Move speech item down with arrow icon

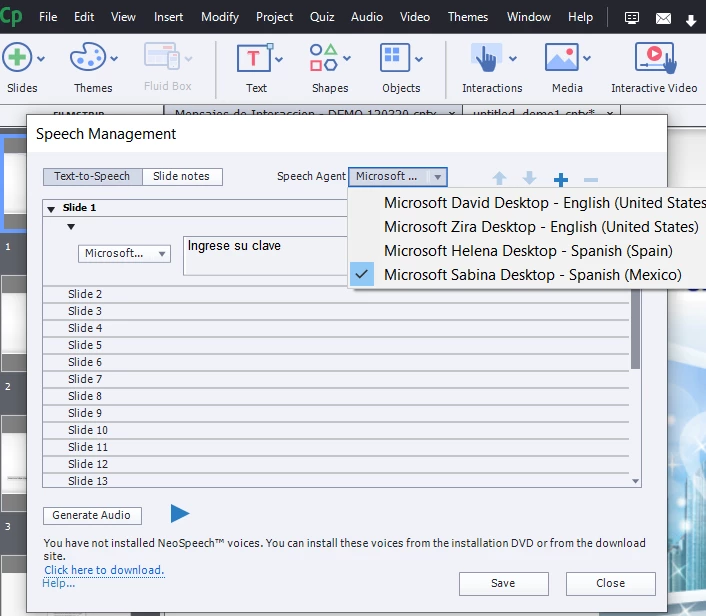[530, 178]
